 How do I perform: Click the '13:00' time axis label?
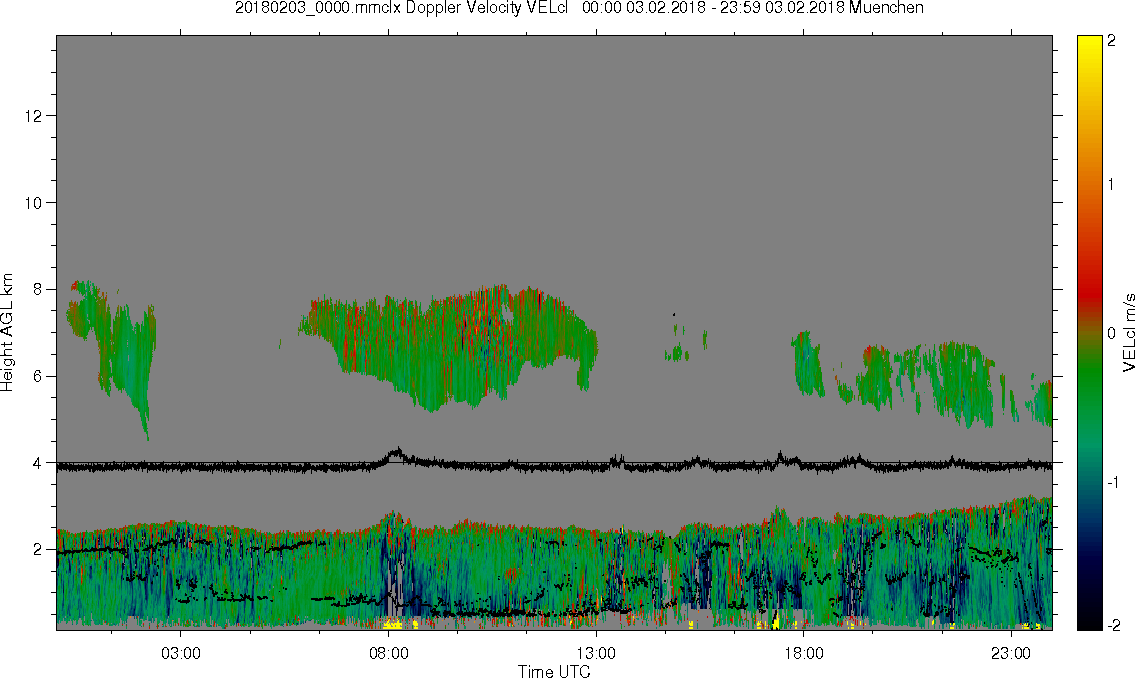(596, 653)
